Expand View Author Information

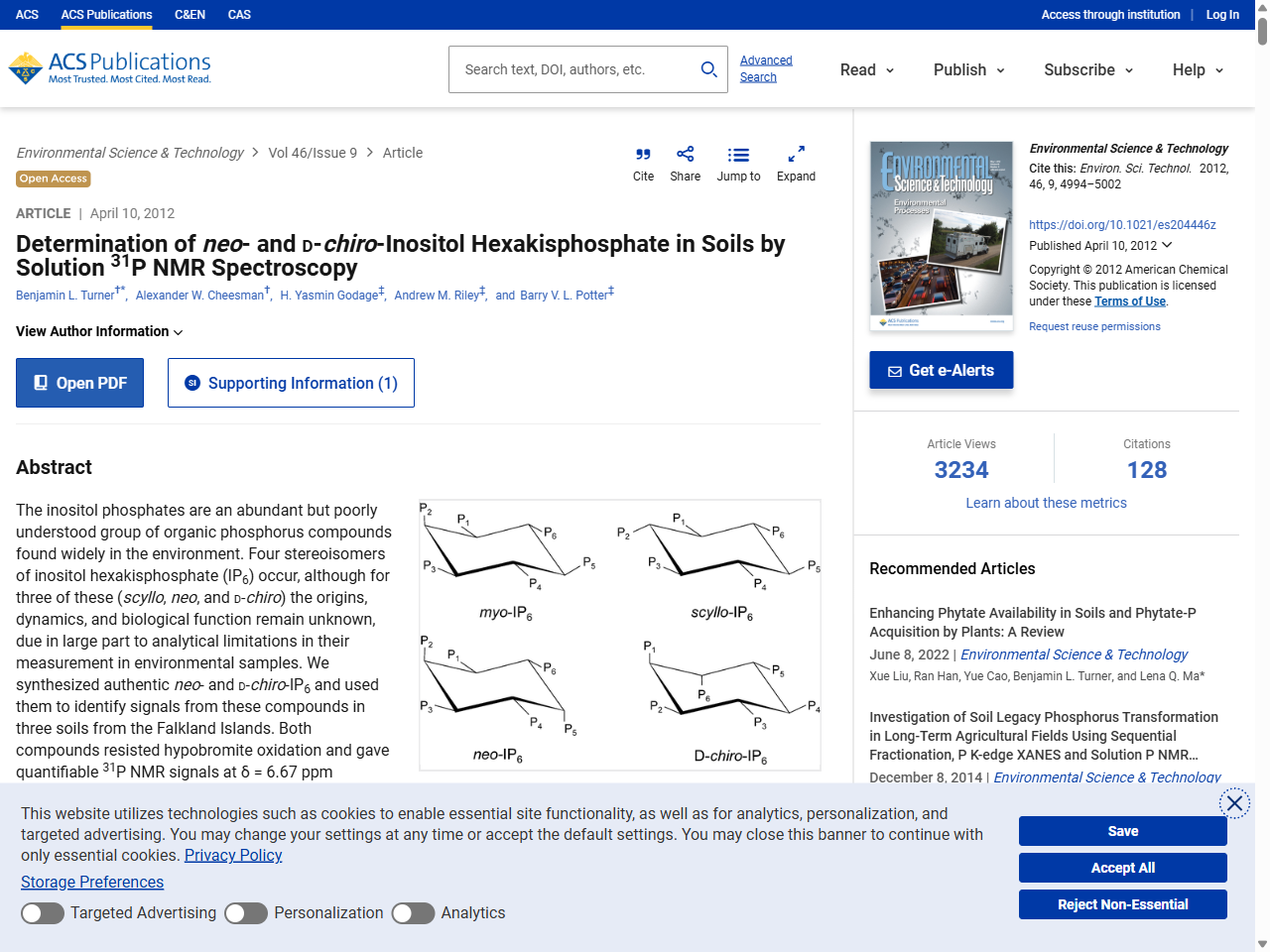click(x=99, y=331)
